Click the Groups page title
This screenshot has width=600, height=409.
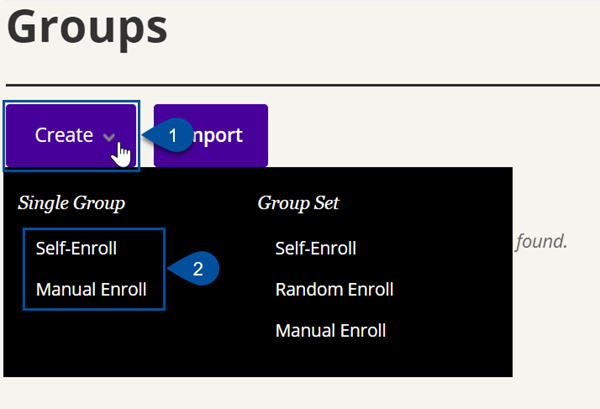click(87, 28)
